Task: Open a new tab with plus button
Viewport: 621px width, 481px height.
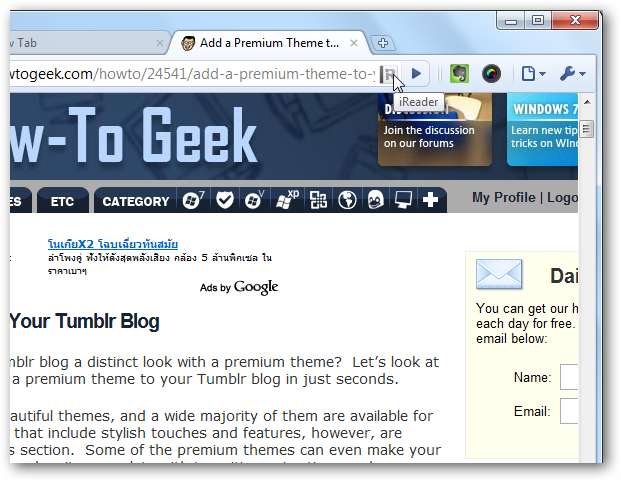Action: (x=382, y=43)
